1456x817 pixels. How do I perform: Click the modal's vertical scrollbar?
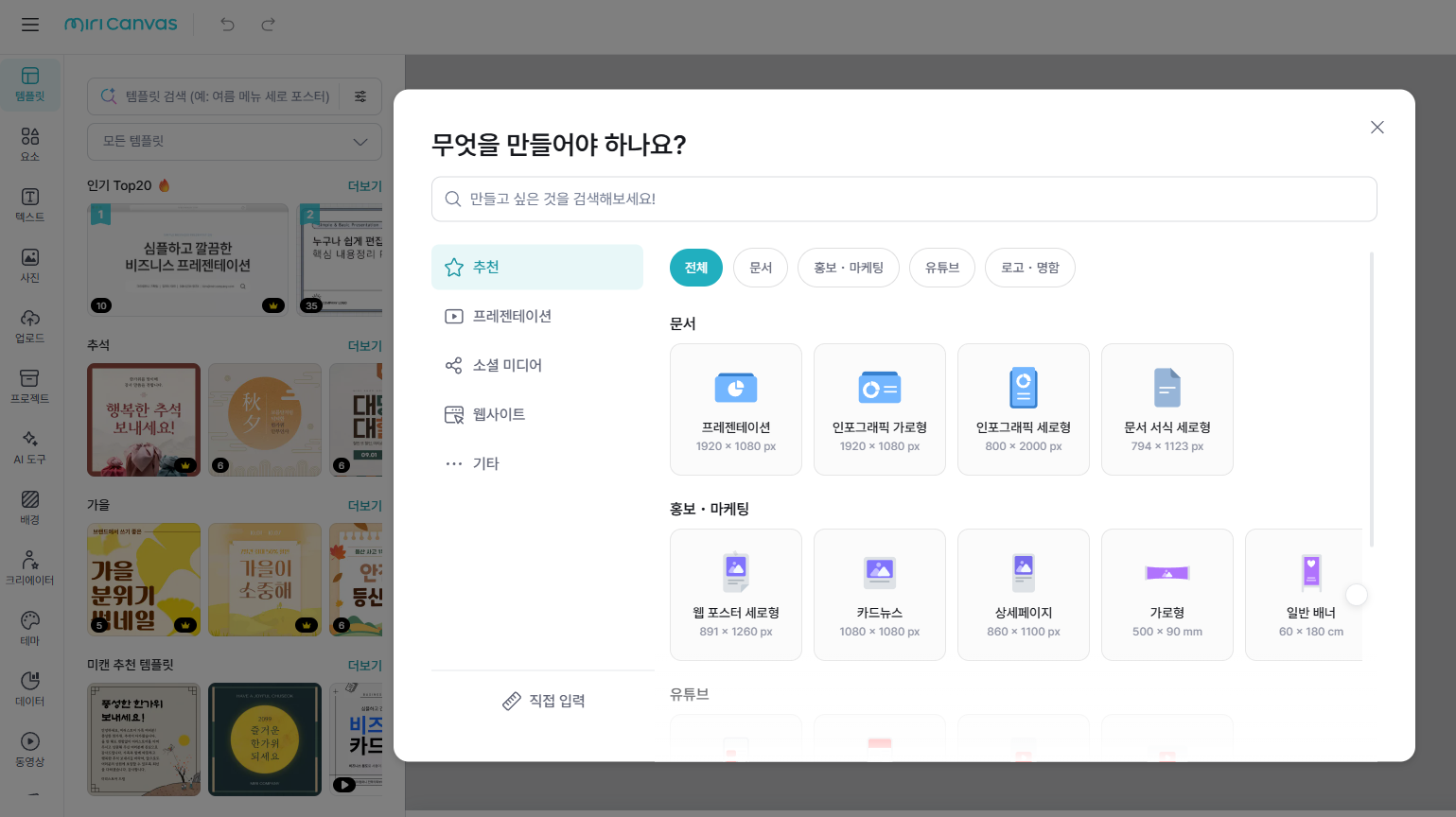pyautogui.click(x=1371, y=397)
